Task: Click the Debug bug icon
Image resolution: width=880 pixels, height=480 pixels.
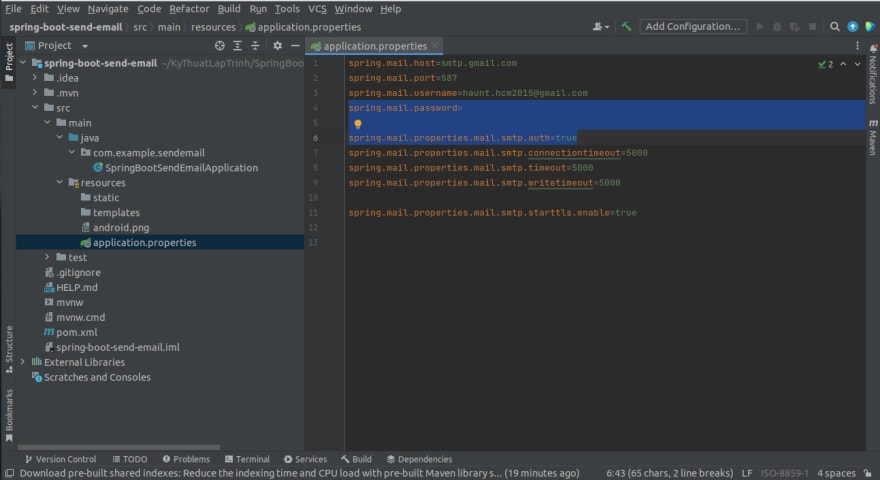Action: click(x=777, y=26)
